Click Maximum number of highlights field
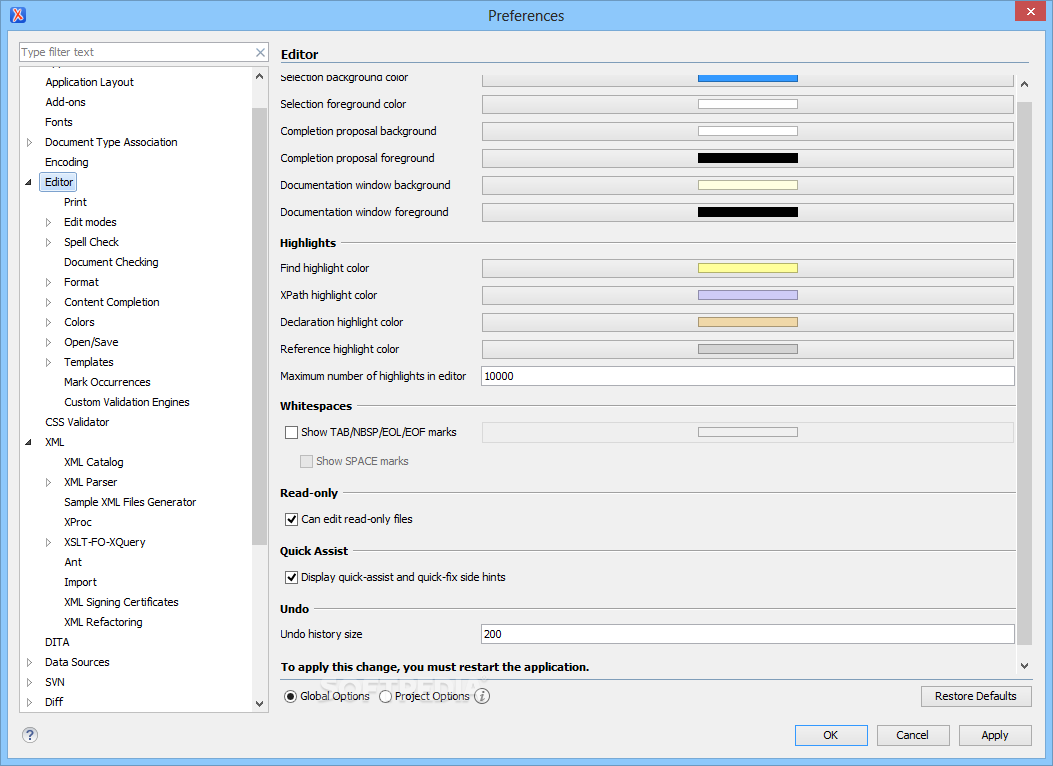 coord(747,376)
